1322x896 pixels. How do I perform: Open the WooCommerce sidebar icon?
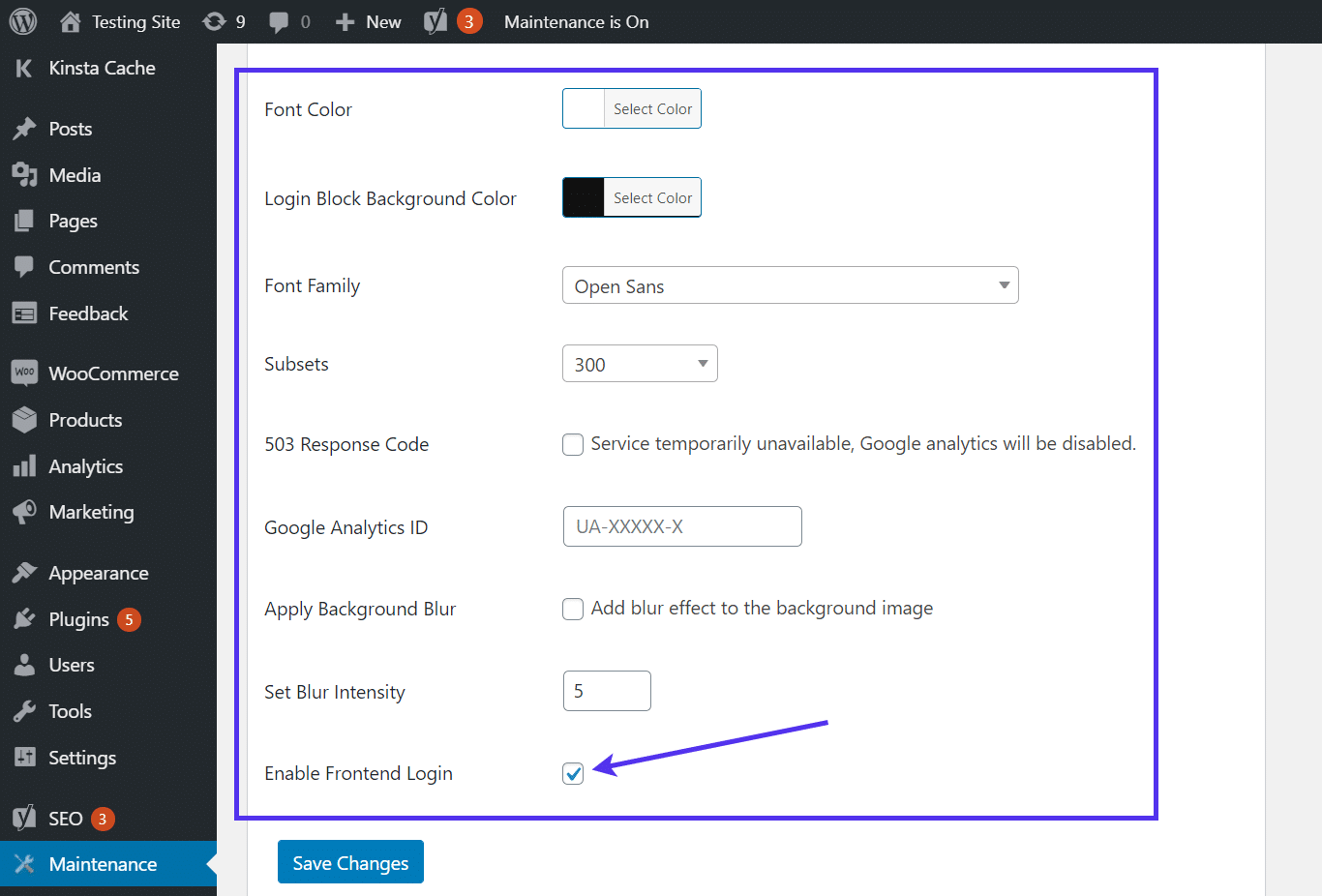[24, 373]
